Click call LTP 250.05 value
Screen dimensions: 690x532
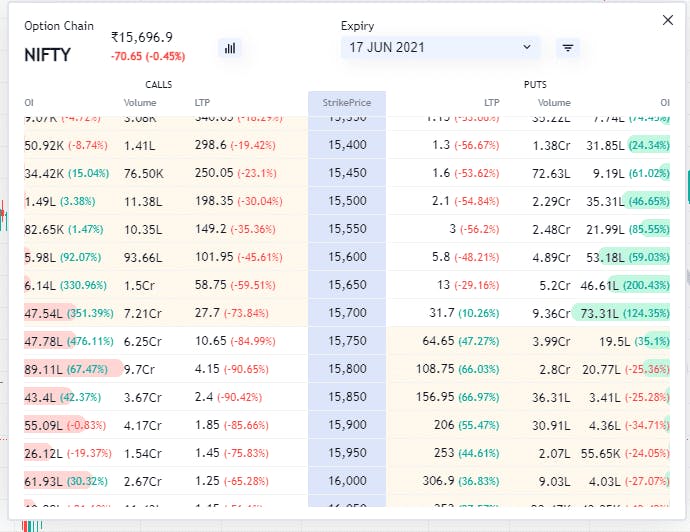[x=214, y=173]
